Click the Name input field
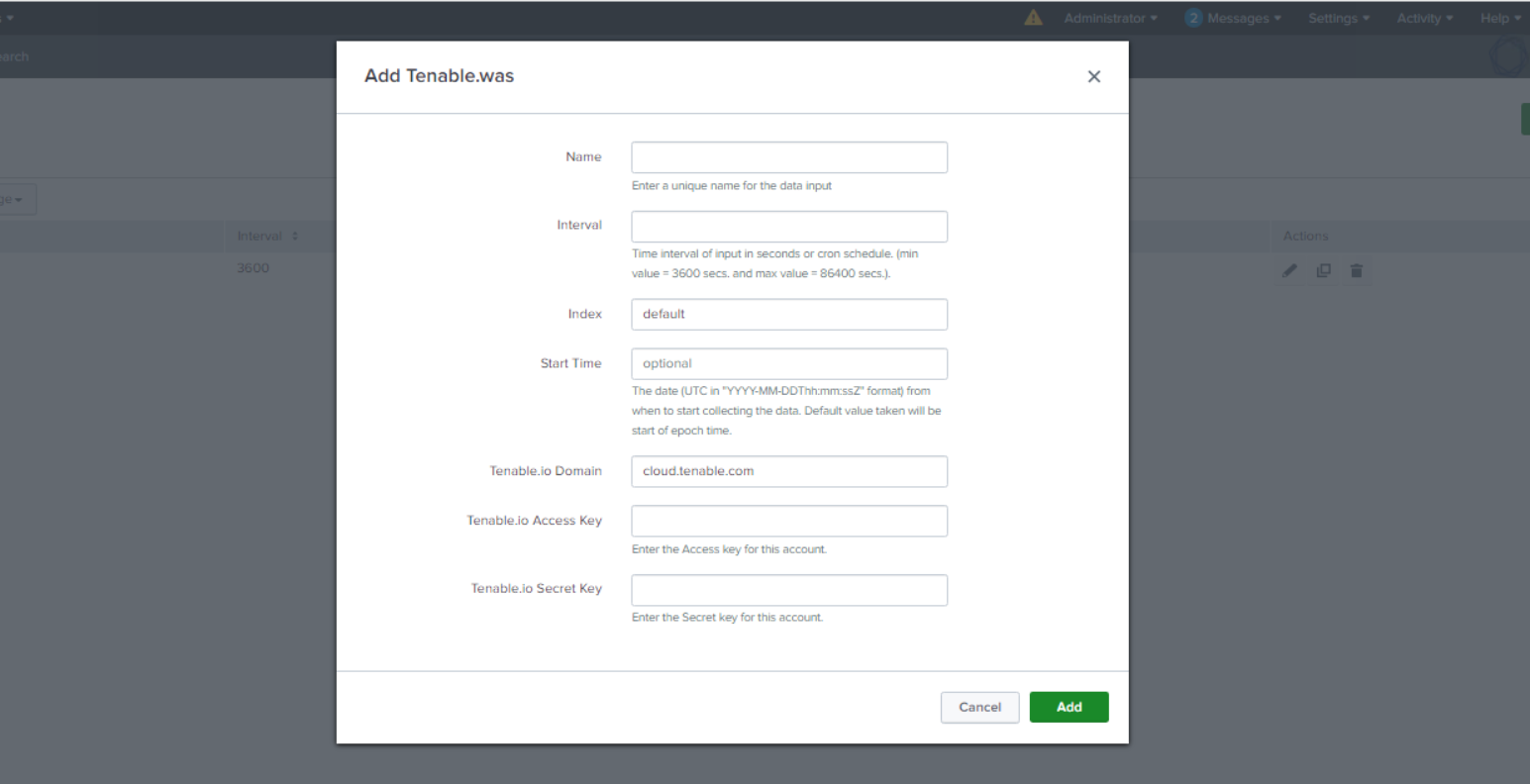Screen dimensions: 1530x784 pos(789,157)
